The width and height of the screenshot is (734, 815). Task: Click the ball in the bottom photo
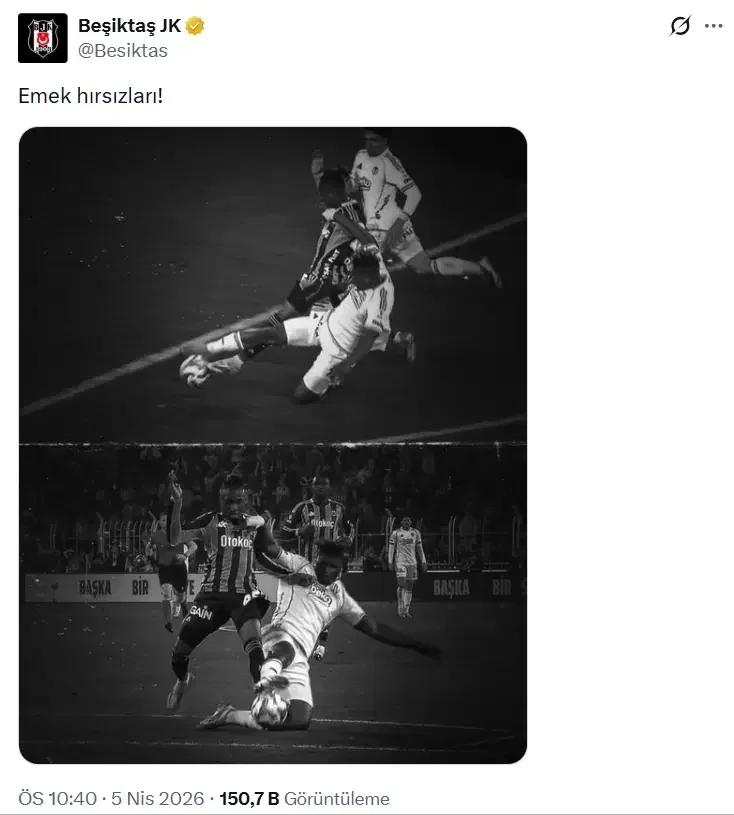(x=269, y=709)
